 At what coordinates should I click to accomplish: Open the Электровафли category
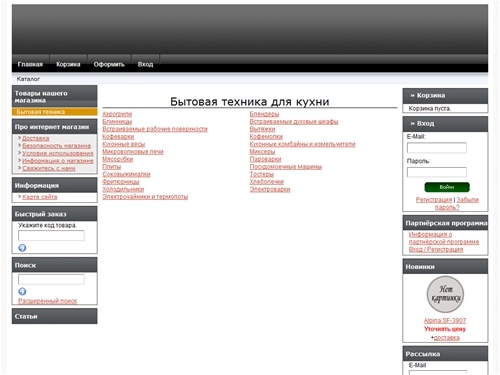click(270, 189)
